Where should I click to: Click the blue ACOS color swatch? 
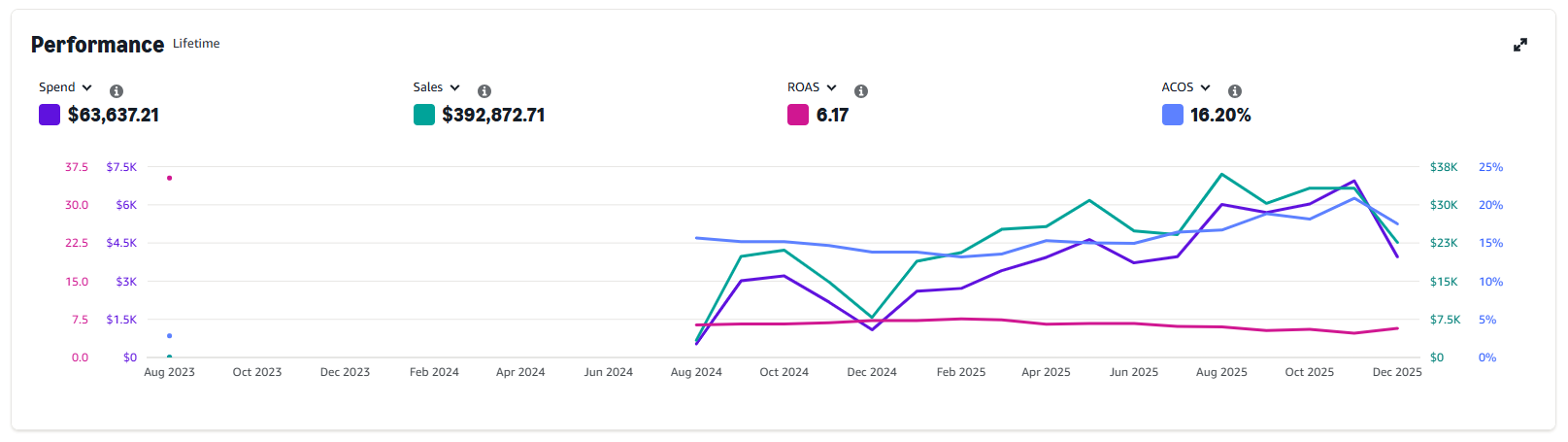pos(1173,115)
